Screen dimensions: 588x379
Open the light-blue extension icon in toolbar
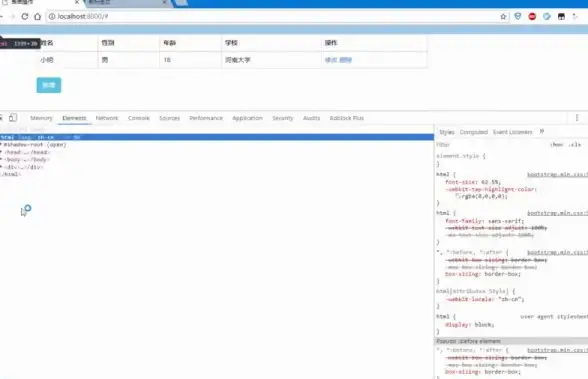tap(547, 16)
